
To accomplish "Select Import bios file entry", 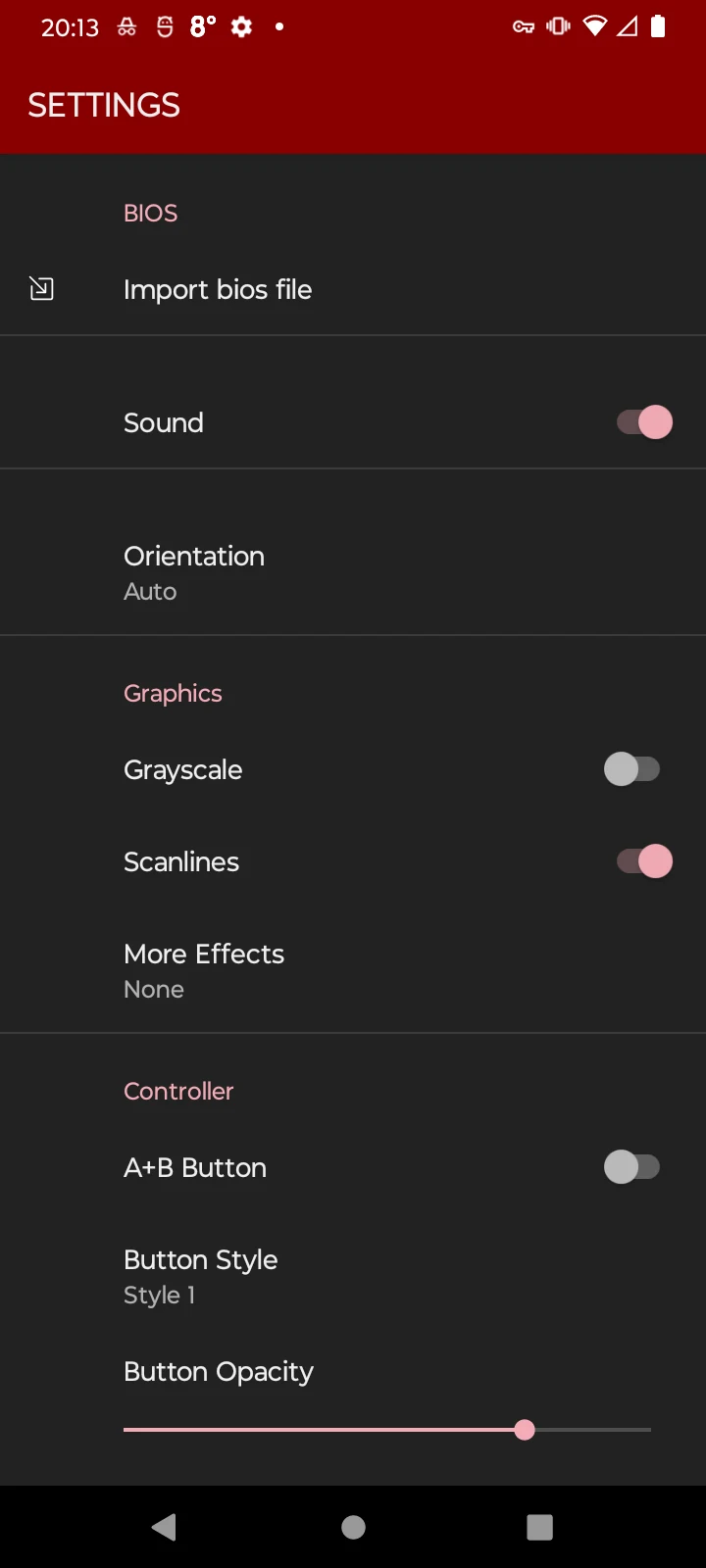I will click(353, 289).
